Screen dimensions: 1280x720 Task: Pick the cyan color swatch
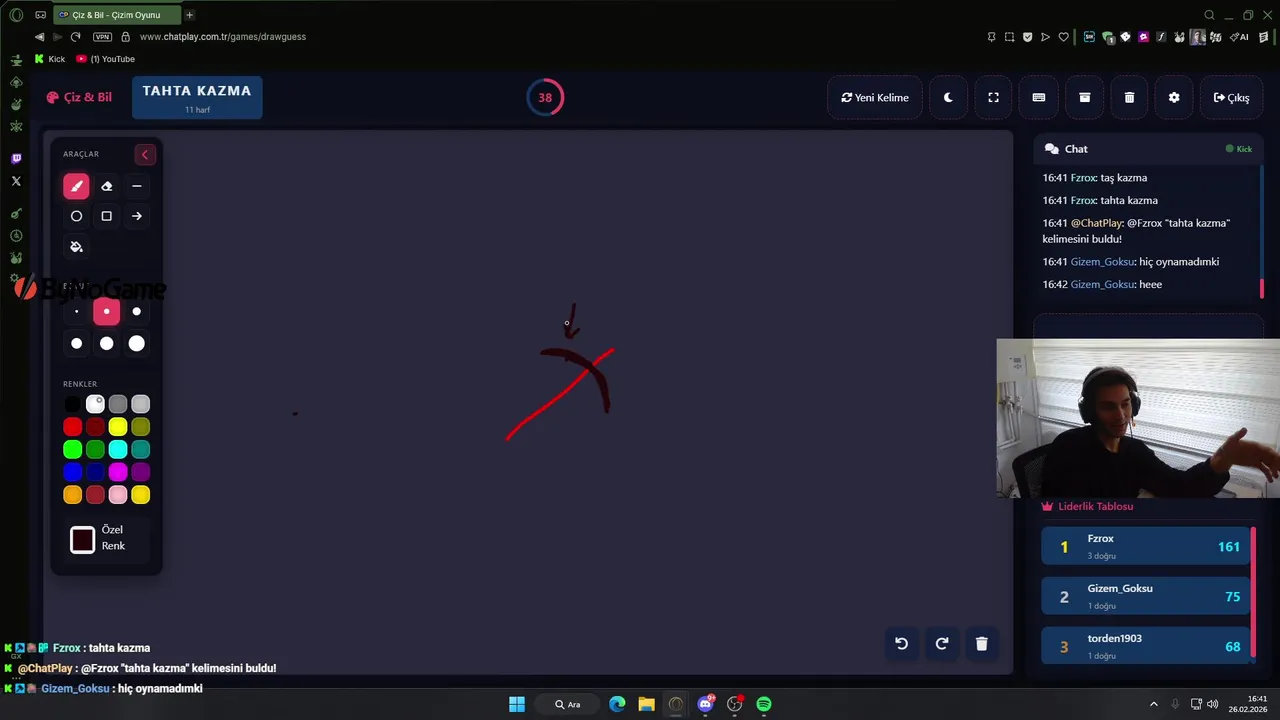[118, 450]
